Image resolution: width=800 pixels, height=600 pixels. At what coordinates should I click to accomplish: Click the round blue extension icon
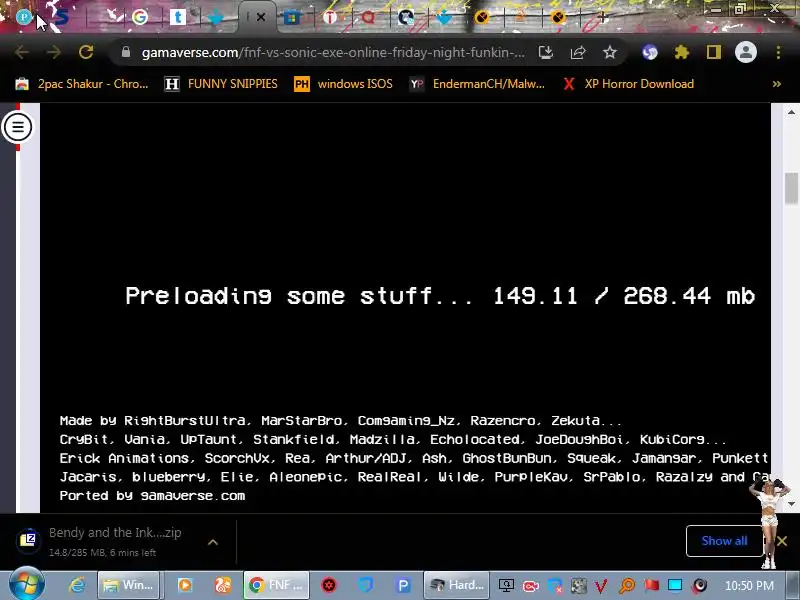(x=649, y=52)
